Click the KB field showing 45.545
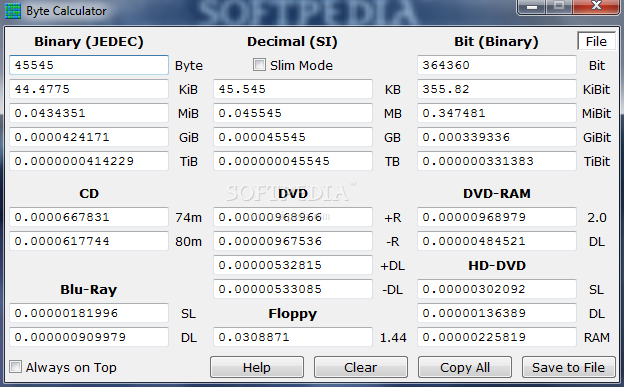The height and width of the screenshot is (387, 624). click(x=293, y=89)
